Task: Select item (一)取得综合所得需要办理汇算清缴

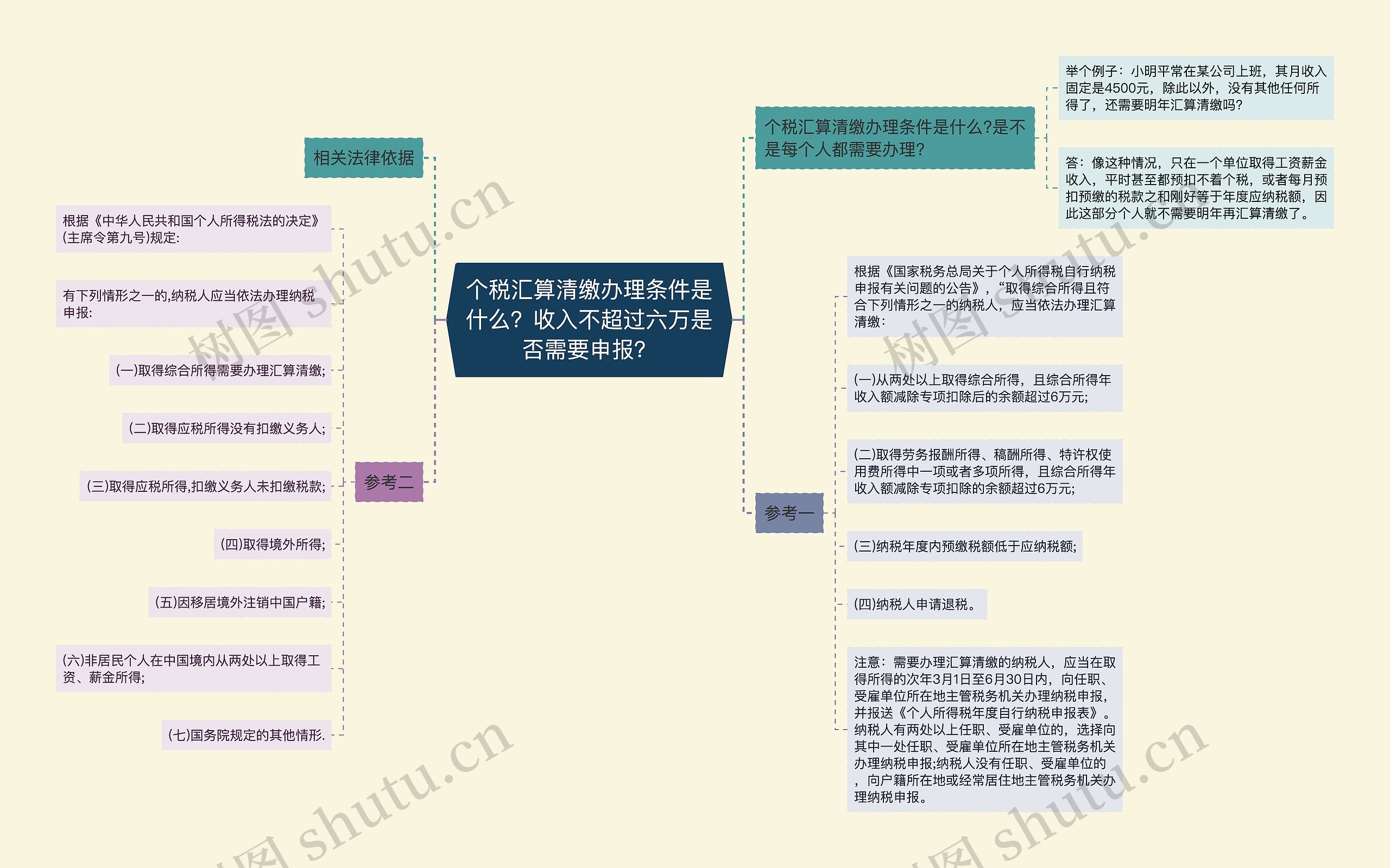Action: click(x=220, y=370)
